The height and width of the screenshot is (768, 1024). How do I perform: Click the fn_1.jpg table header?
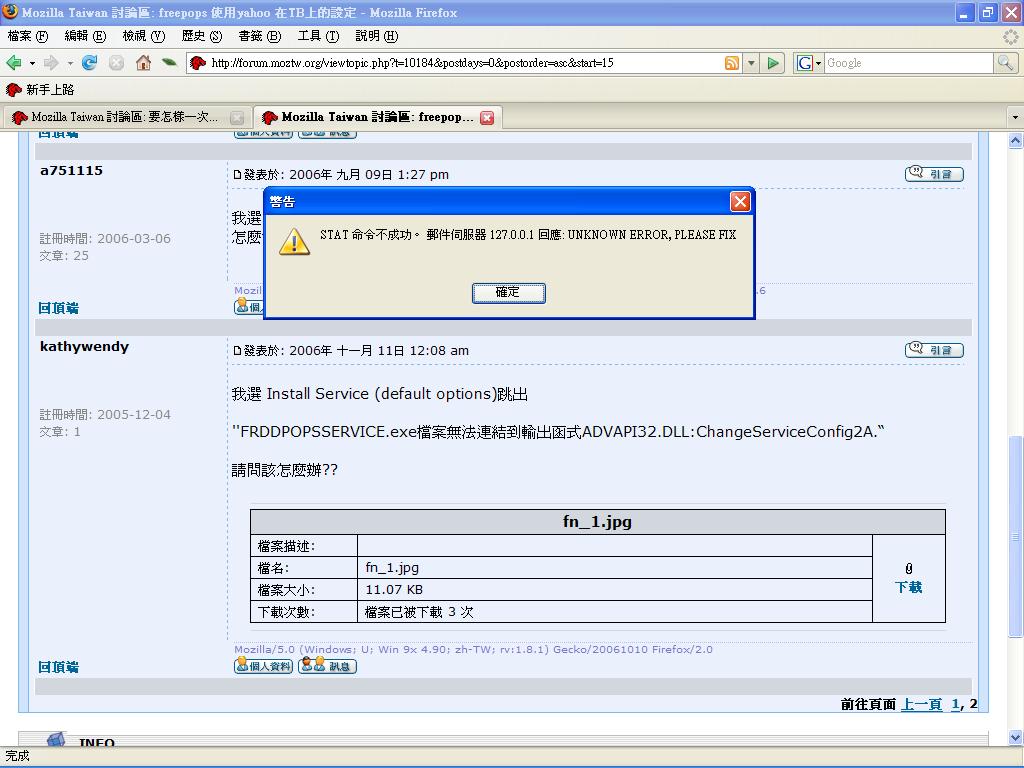click(598, 522)
